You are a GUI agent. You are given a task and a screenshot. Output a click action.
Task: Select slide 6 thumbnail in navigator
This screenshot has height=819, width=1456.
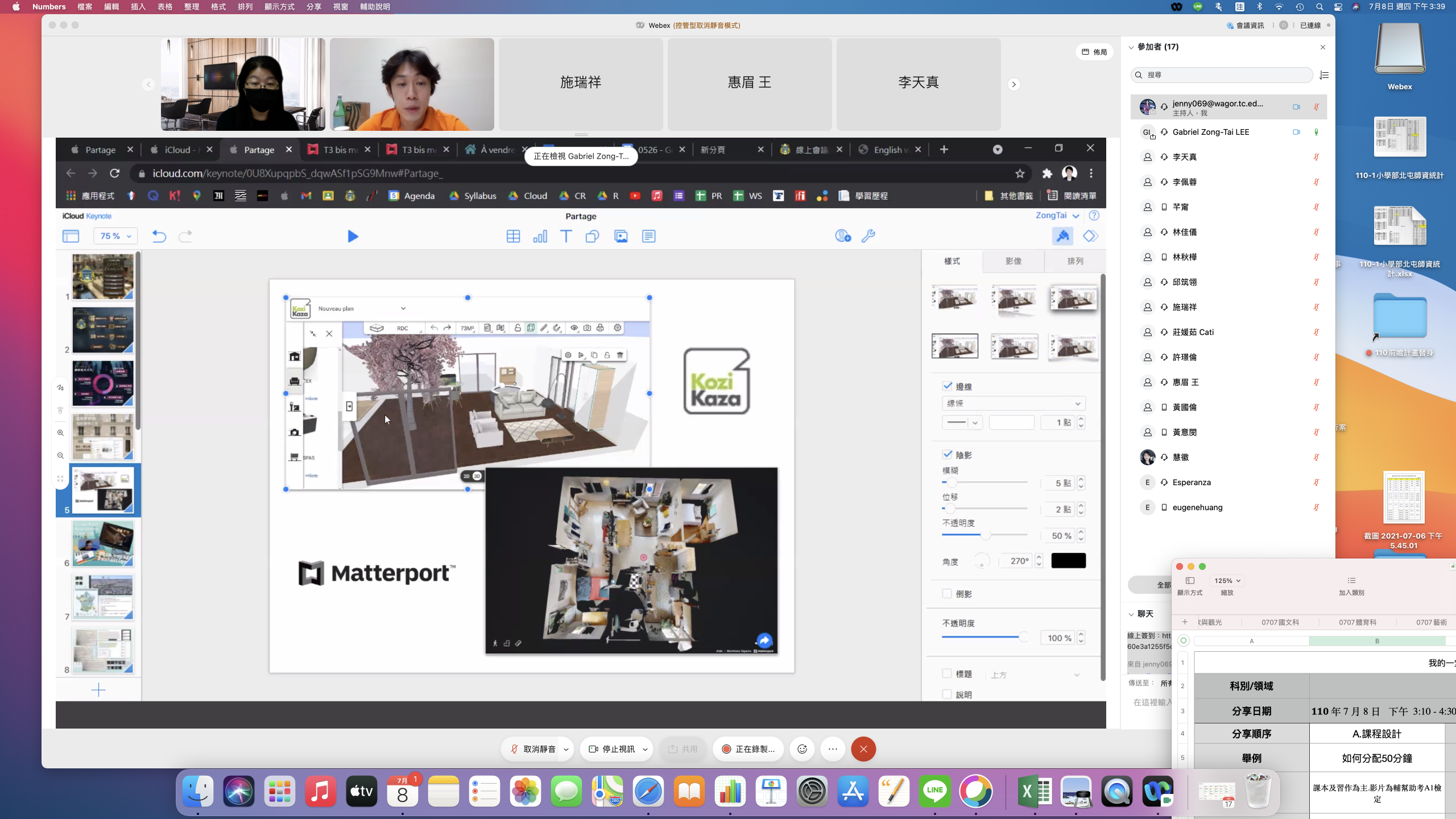(x=103, y=543)
